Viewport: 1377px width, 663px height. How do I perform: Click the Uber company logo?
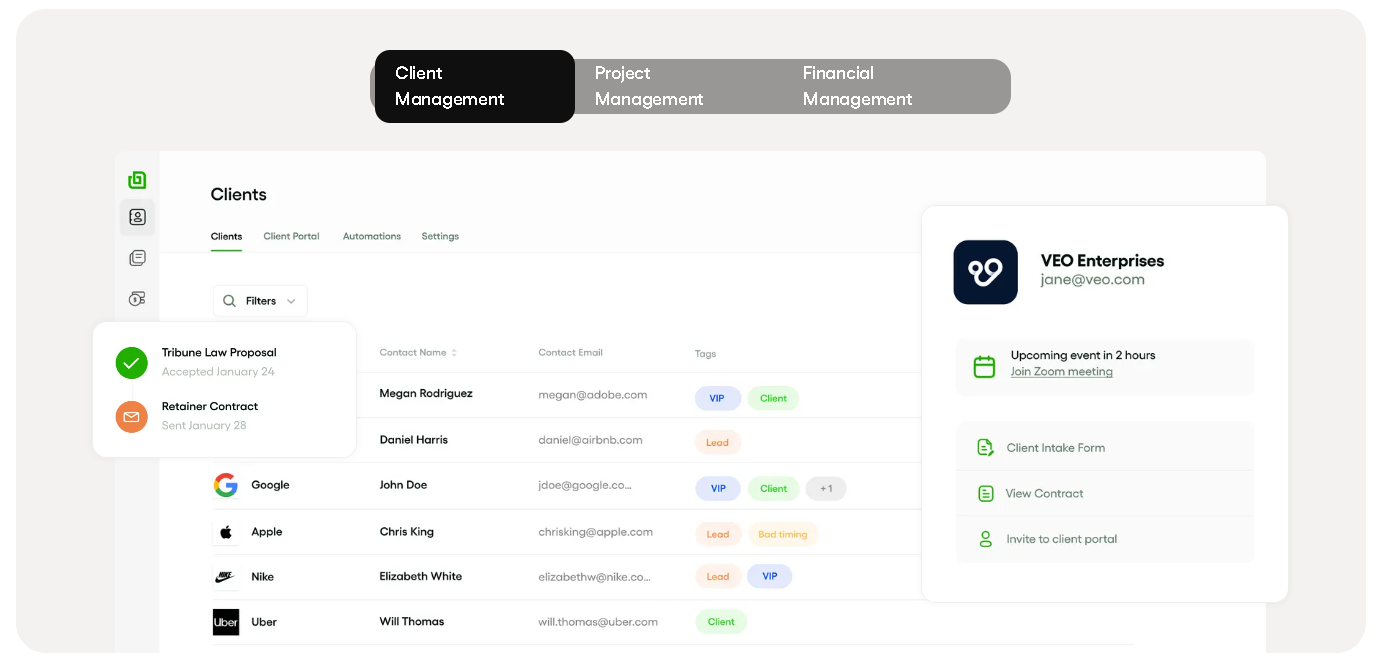click(x=225, y=622)
